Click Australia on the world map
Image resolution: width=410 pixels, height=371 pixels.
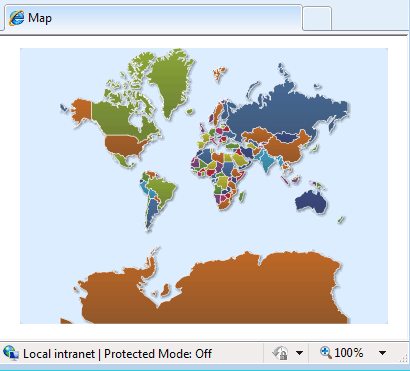pos(311,202)
